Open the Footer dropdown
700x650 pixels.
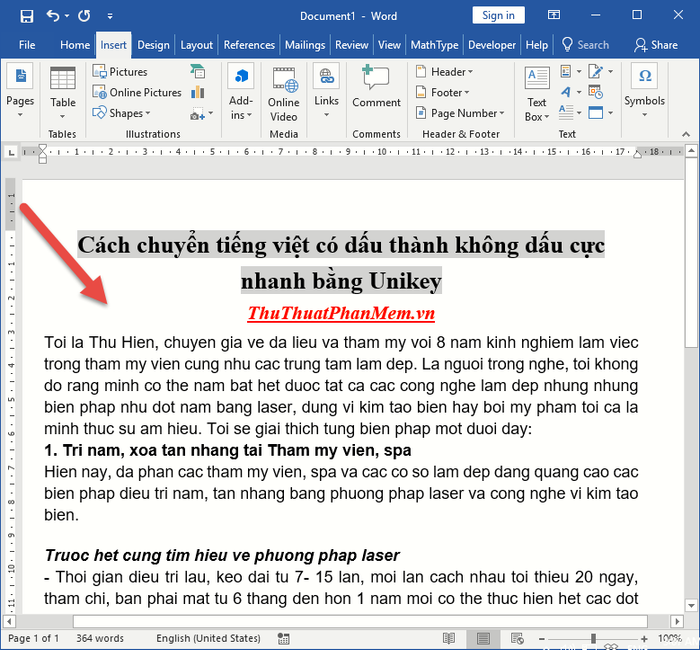click(x=442, y=92)
